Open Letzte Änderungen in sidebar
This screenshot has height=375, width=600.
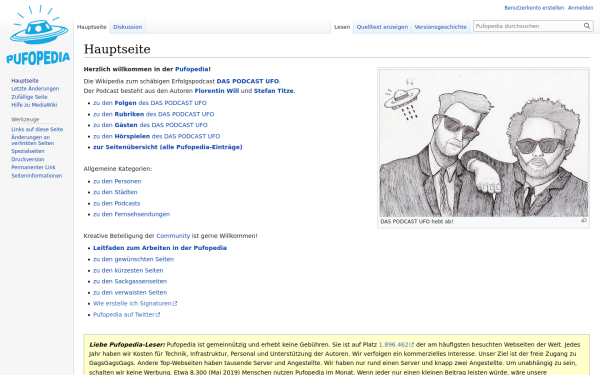tap(35, 88)
